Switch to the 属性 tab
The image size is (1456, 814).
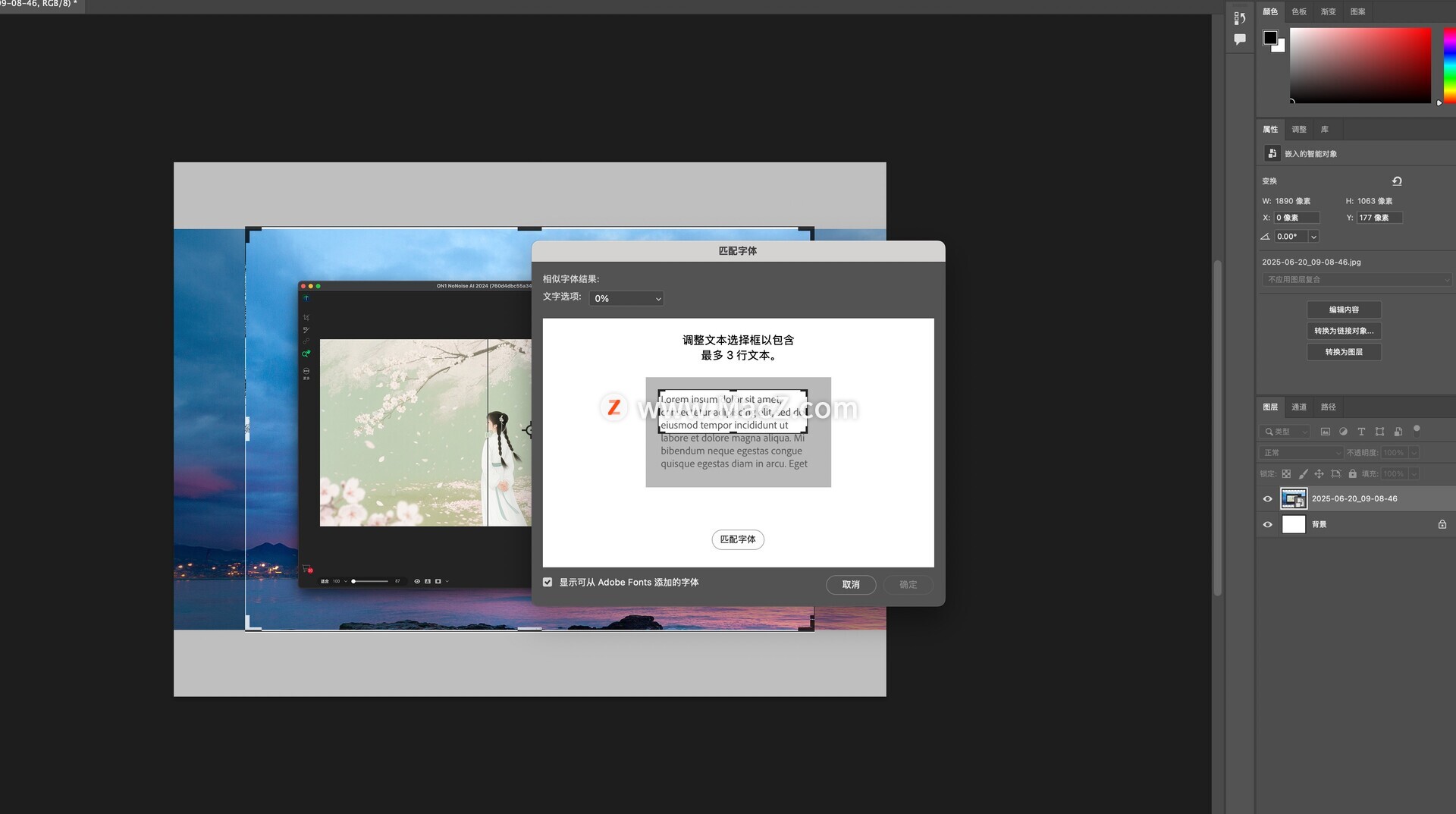(x=1270, y=130)
